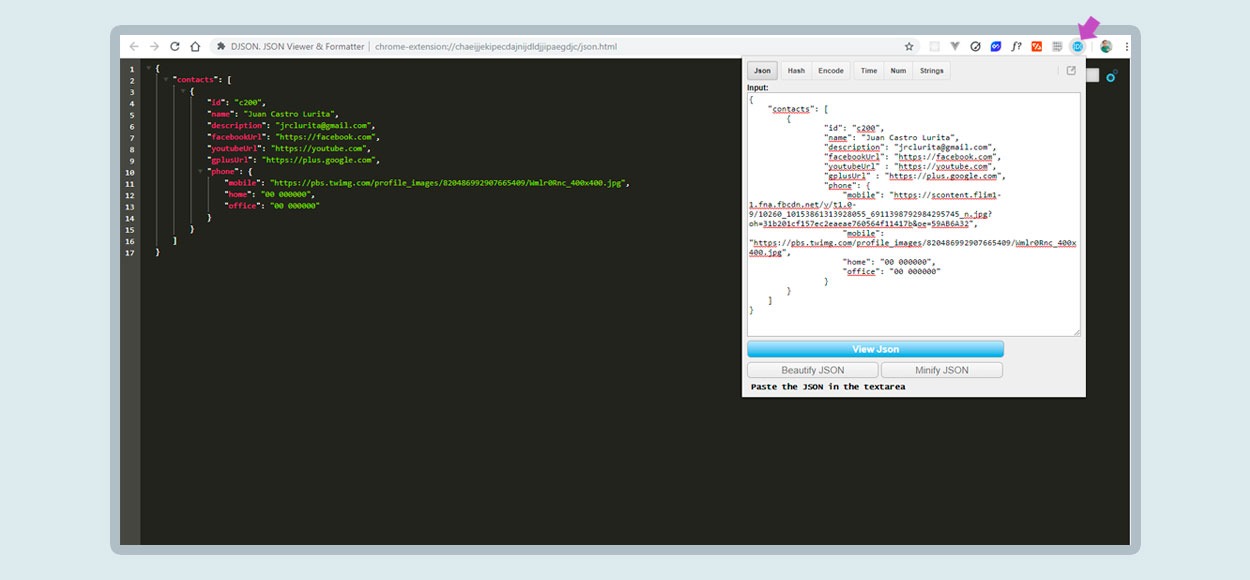This screenshot has width=1250, height=580.
Task: Click the "c200" id value in viewer
Action: point(247,103)
